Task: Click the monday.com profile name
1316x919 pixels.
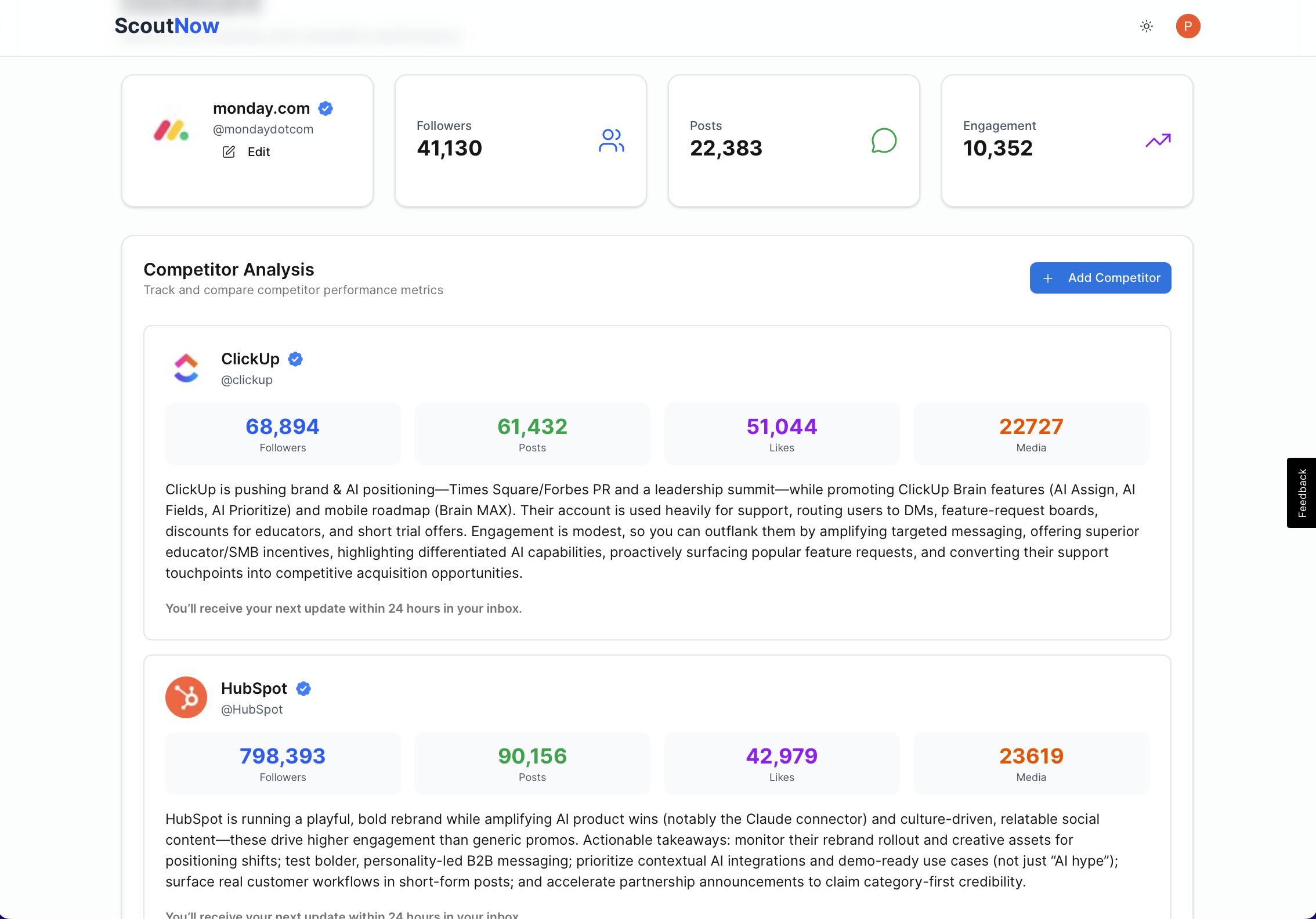Action: pos(261,108)
